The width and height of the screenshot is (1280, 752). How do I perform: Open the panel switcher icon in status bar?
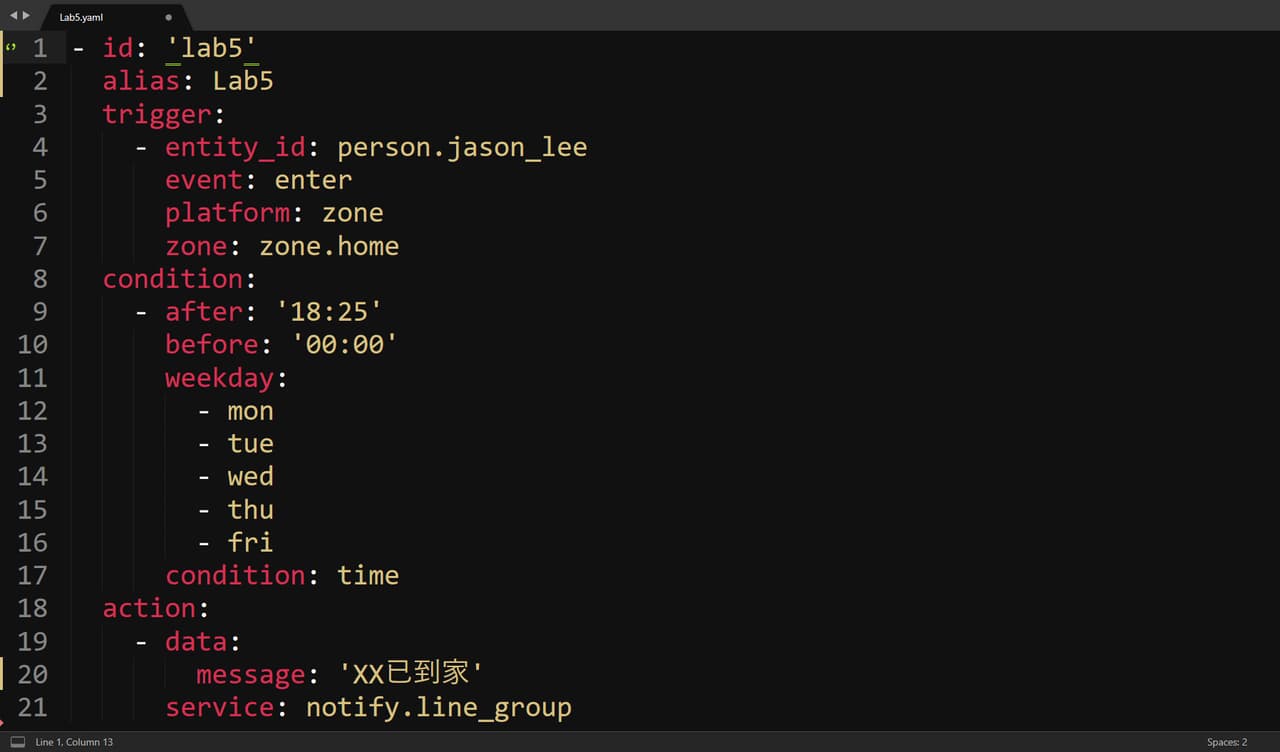click(x=17, y=742)
